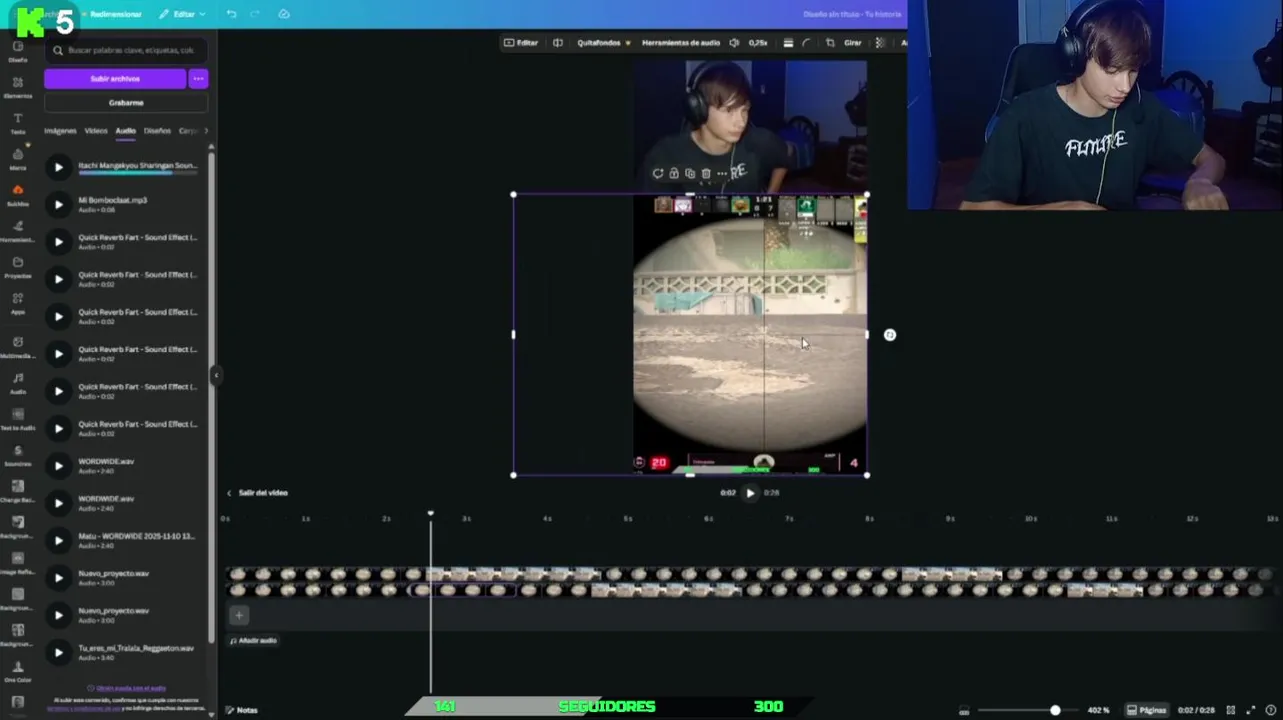Adjust the timeline zoom slider knob
This screenshot has width=1283, height=720.
click(x=1055, y=710)
